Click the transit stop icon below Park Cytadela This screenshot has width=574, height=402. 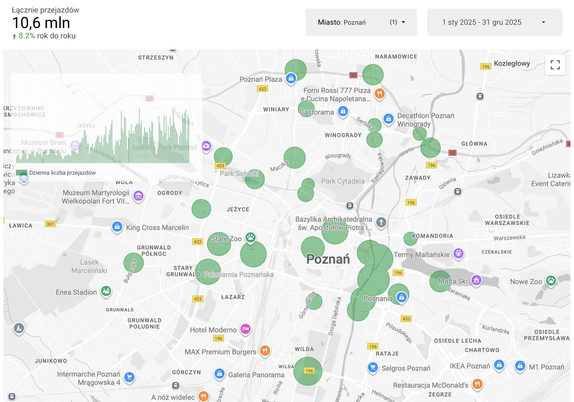point(350,205)
